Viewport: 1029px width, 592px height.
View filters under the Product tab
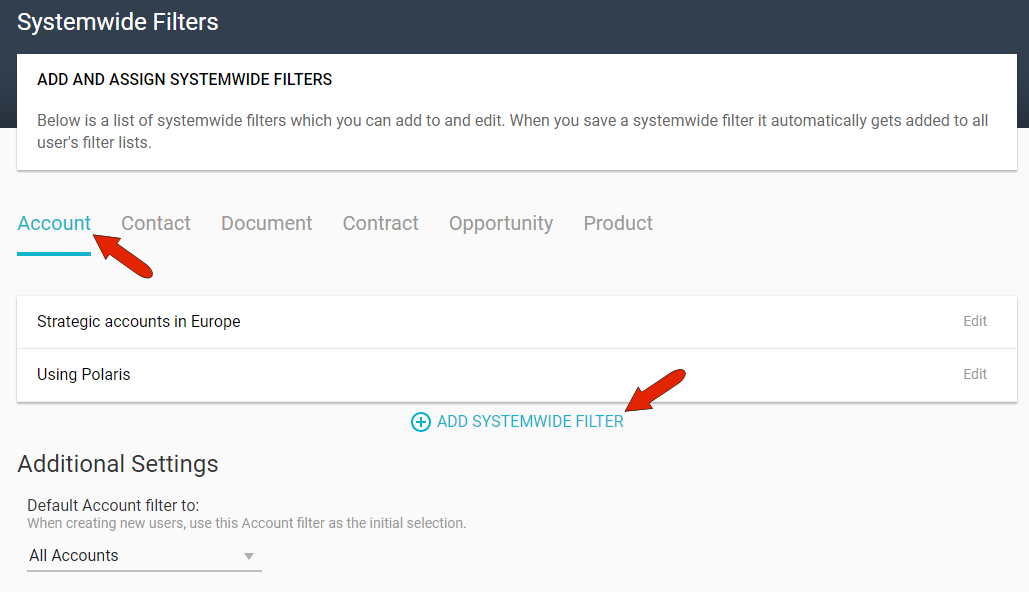coord(617,223)
